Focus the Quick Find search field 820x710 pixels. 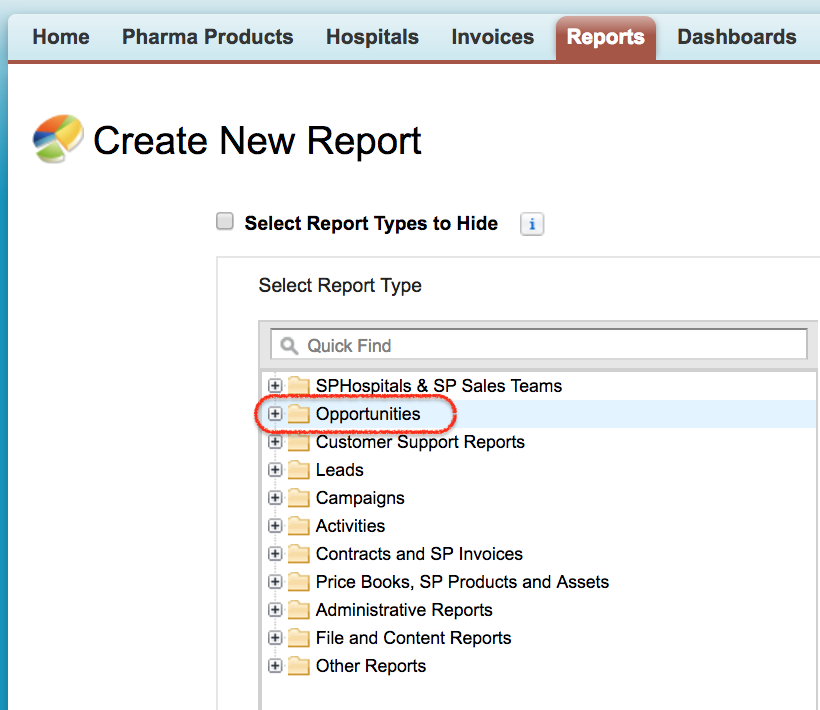click(x=539, y=345)
